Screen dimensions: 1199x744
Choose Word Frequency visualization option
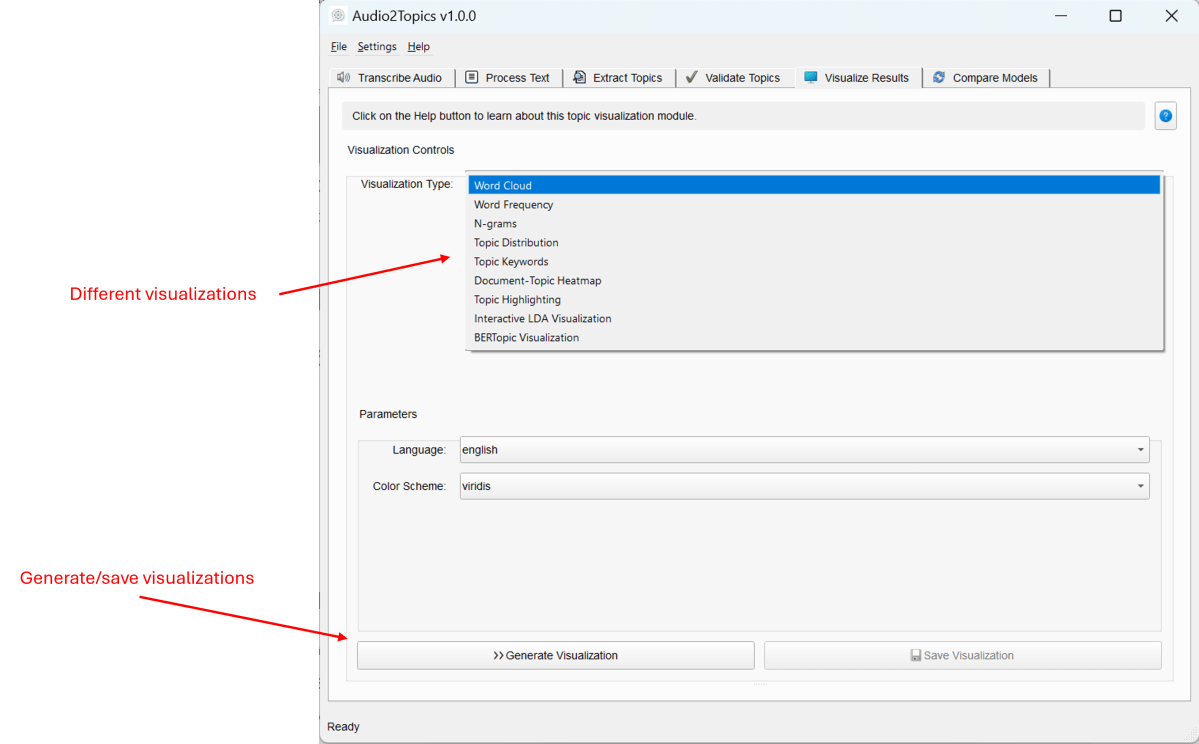pos(814,204)
